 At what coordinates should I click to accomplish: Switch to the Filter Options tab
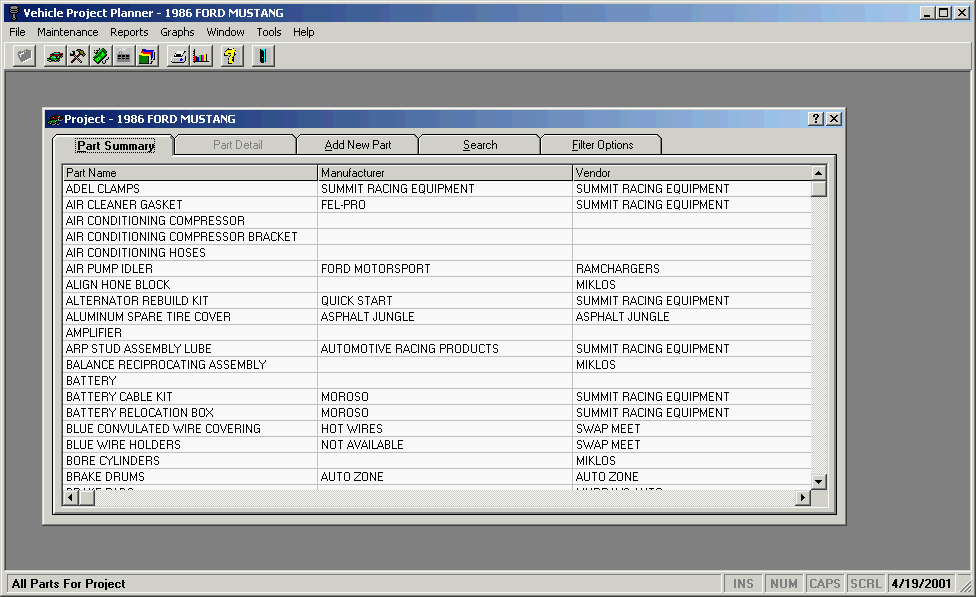tap(602, 145)
